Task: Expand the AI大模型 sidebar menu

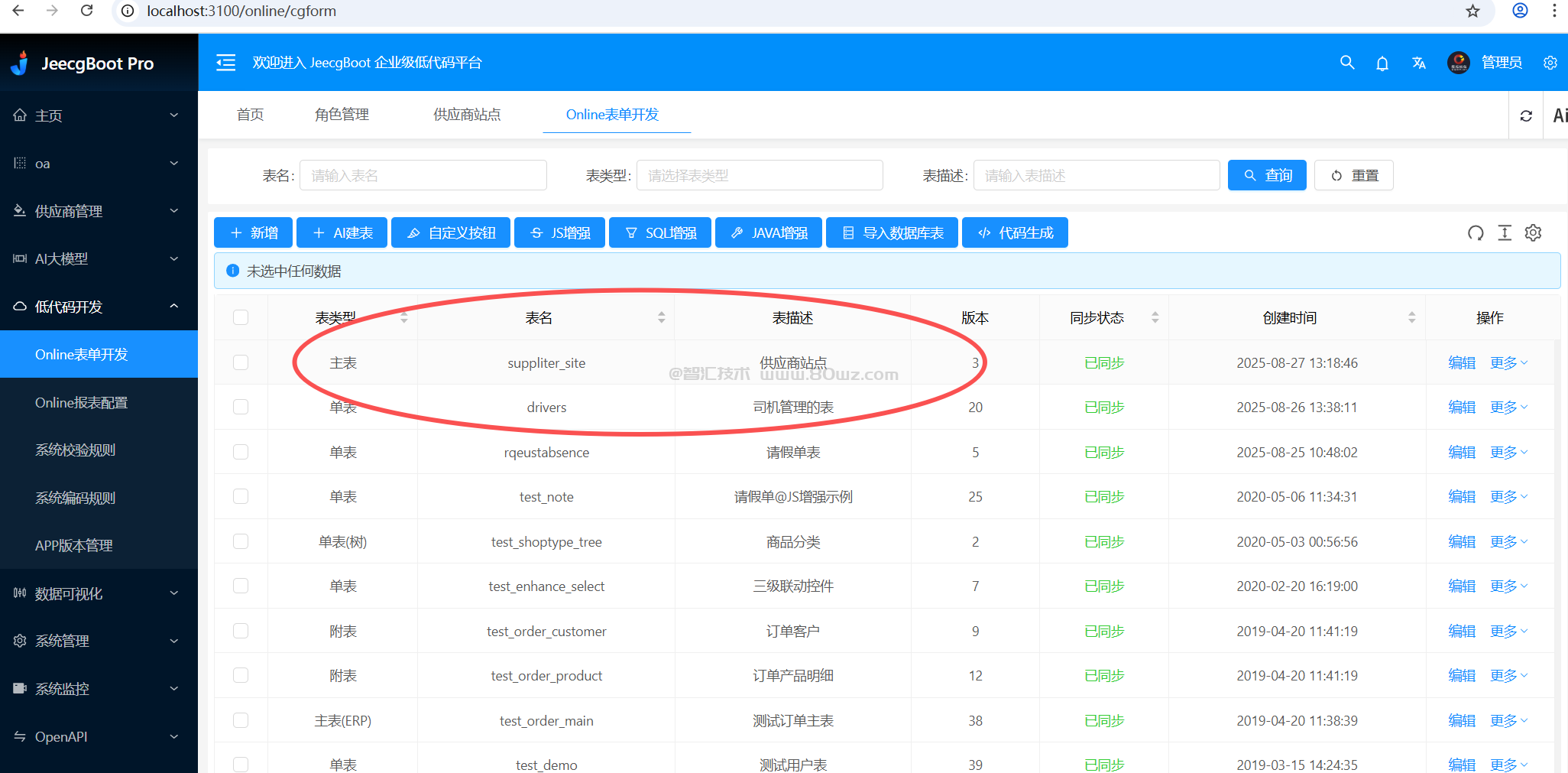Action: point(99,258)
